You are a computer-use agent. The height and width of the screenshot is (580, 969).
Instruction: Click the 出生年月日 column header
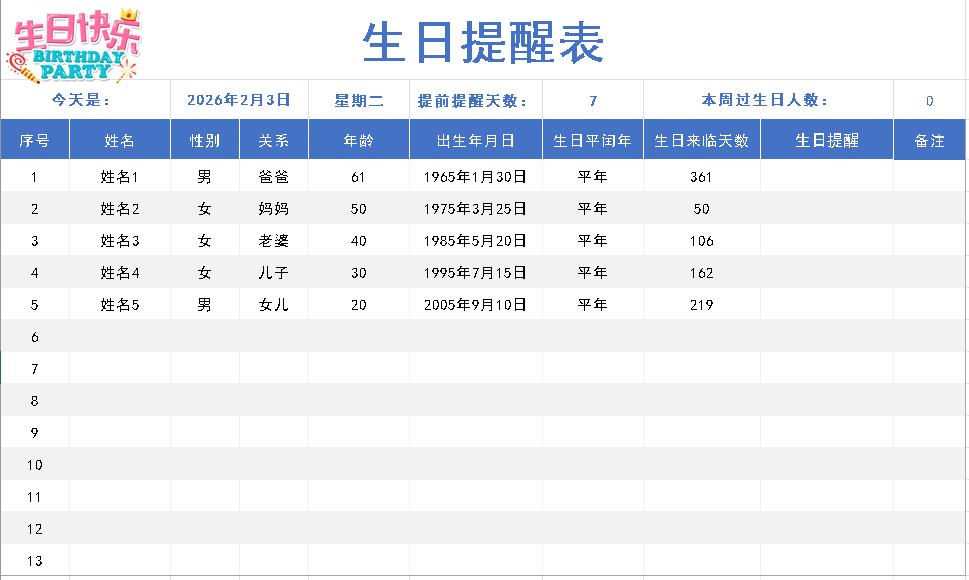[476, 140]
